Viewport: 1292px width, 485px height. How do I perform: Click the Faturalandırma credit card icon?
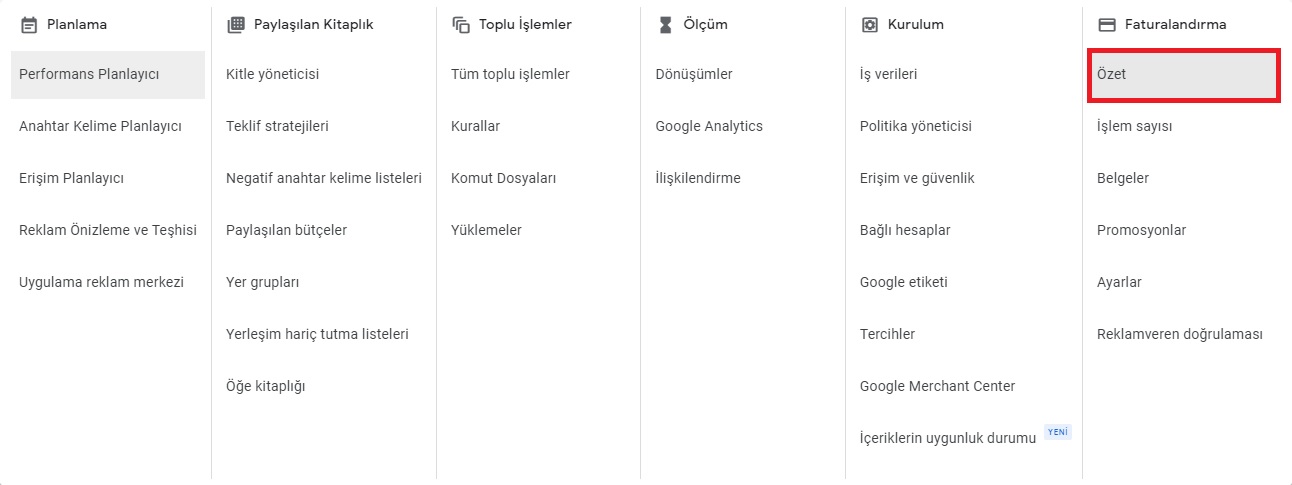[1106, 24]
